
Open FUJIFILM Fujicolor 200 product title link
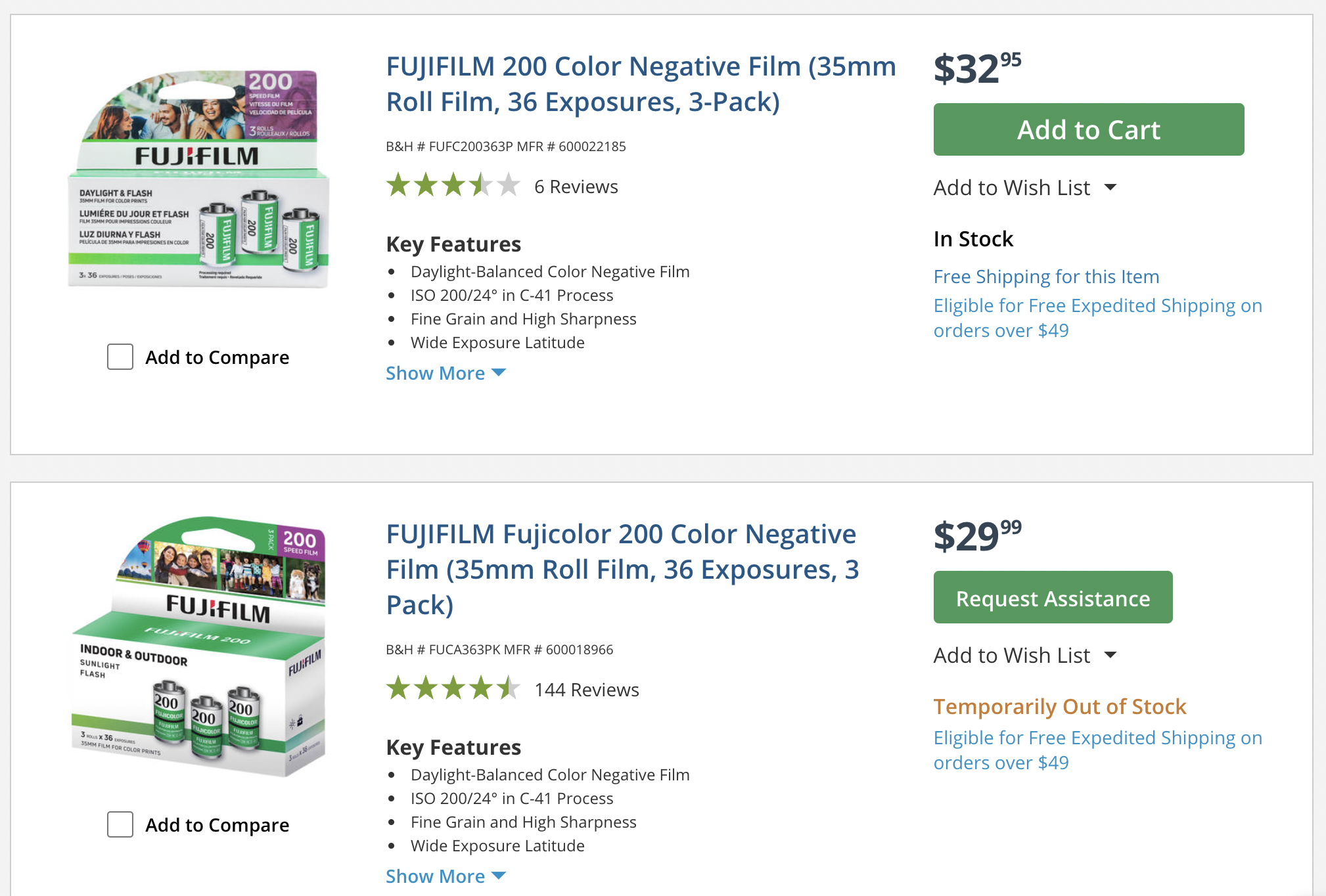[x=622, y=569]
